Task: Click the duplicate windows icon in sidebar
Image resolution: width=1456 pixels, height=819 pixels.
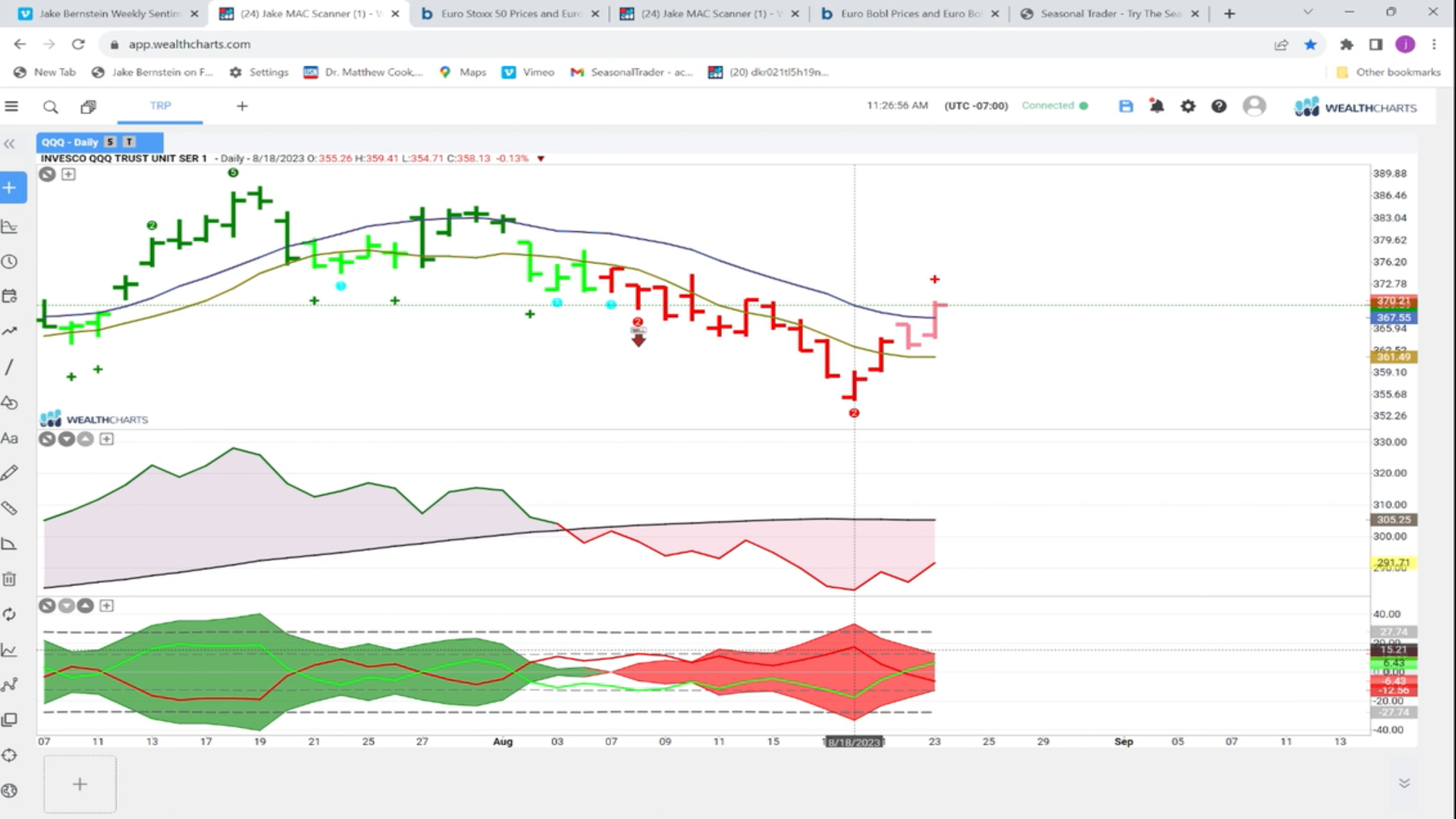Action: click(x=9, y=720)
